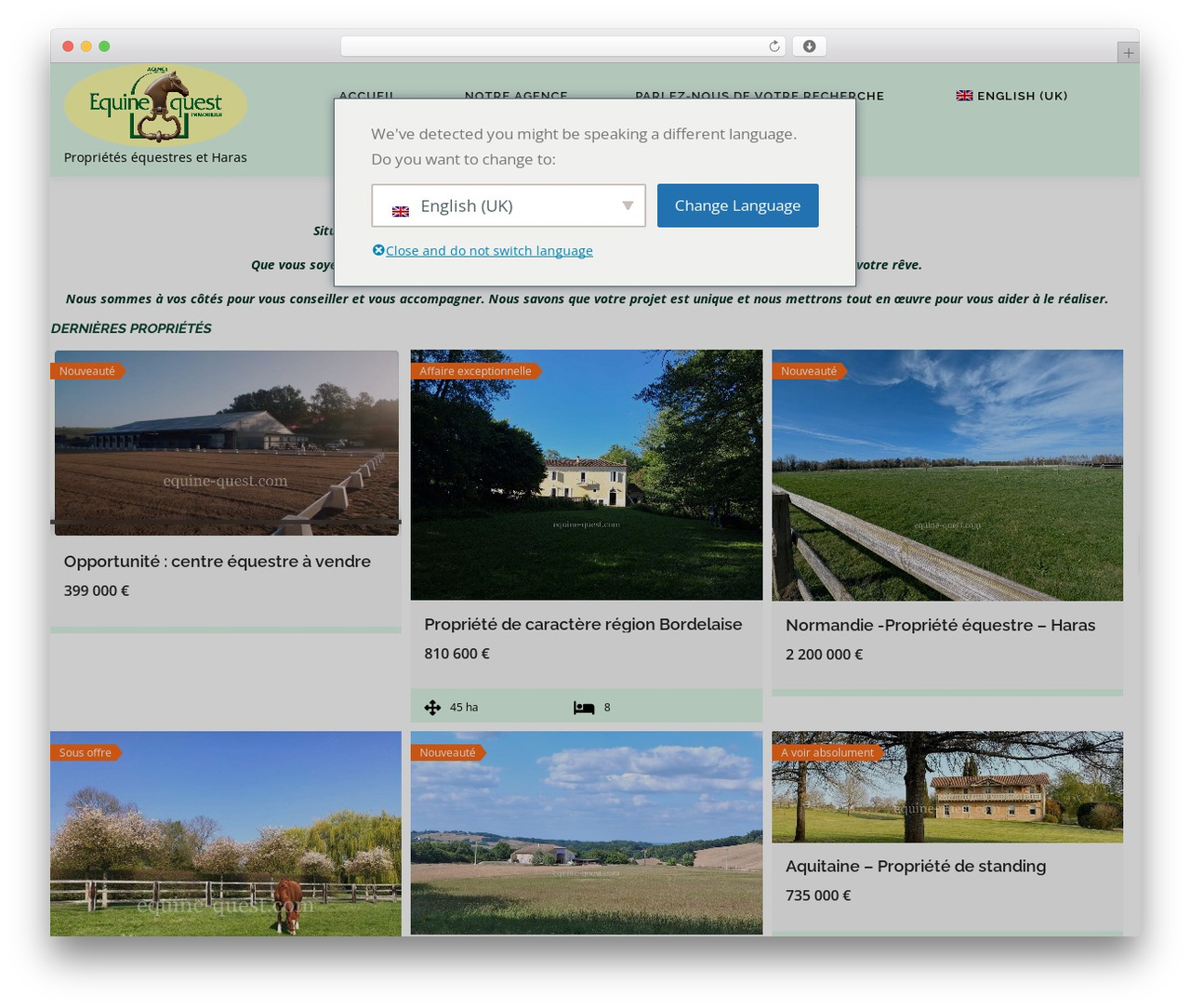Click the 'Dernières propriétés' heading
1190x1008 pixels.
click(x=131, y=328)
